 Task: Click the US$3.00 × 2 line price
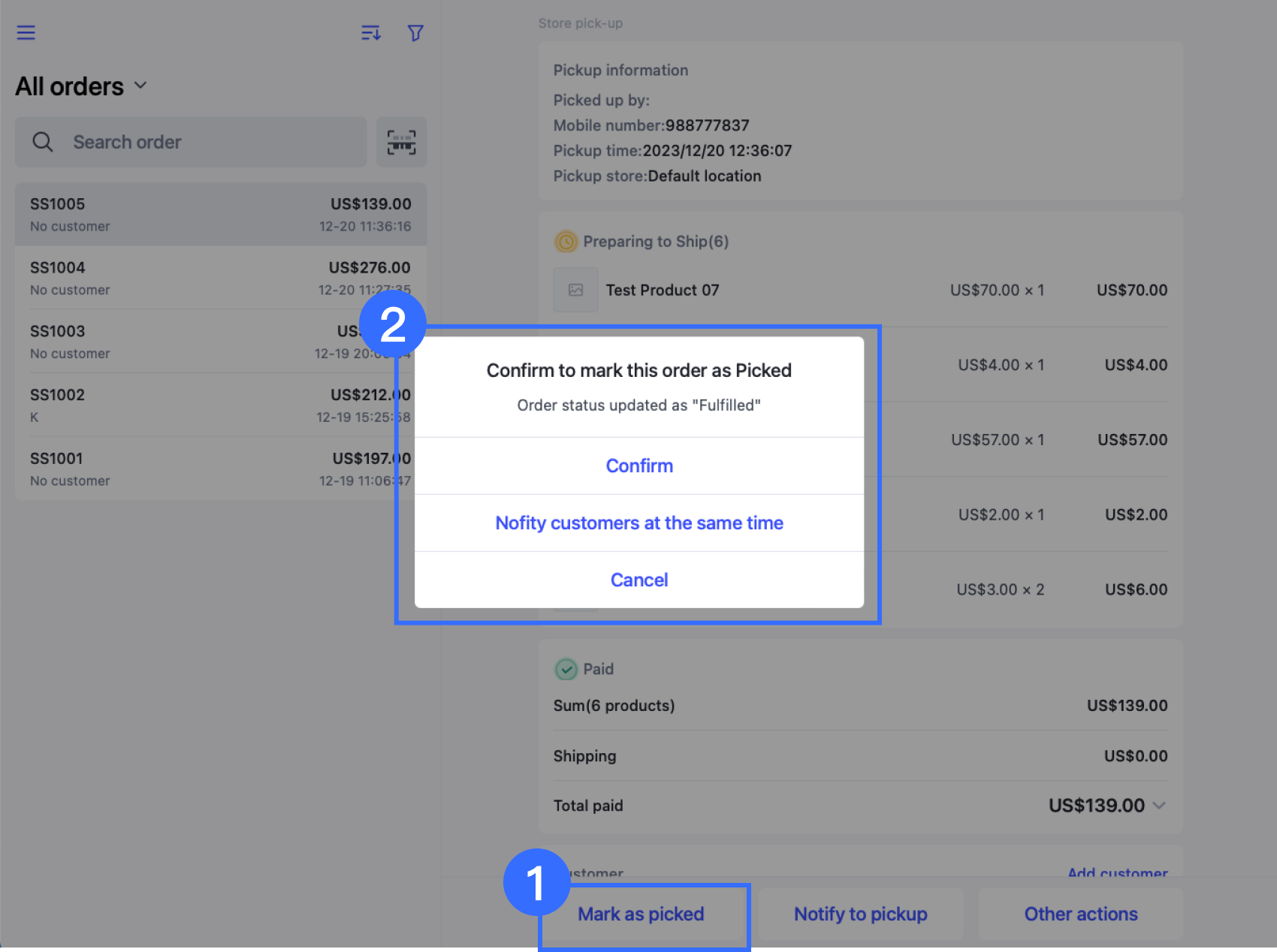[x=1001, y=590]
